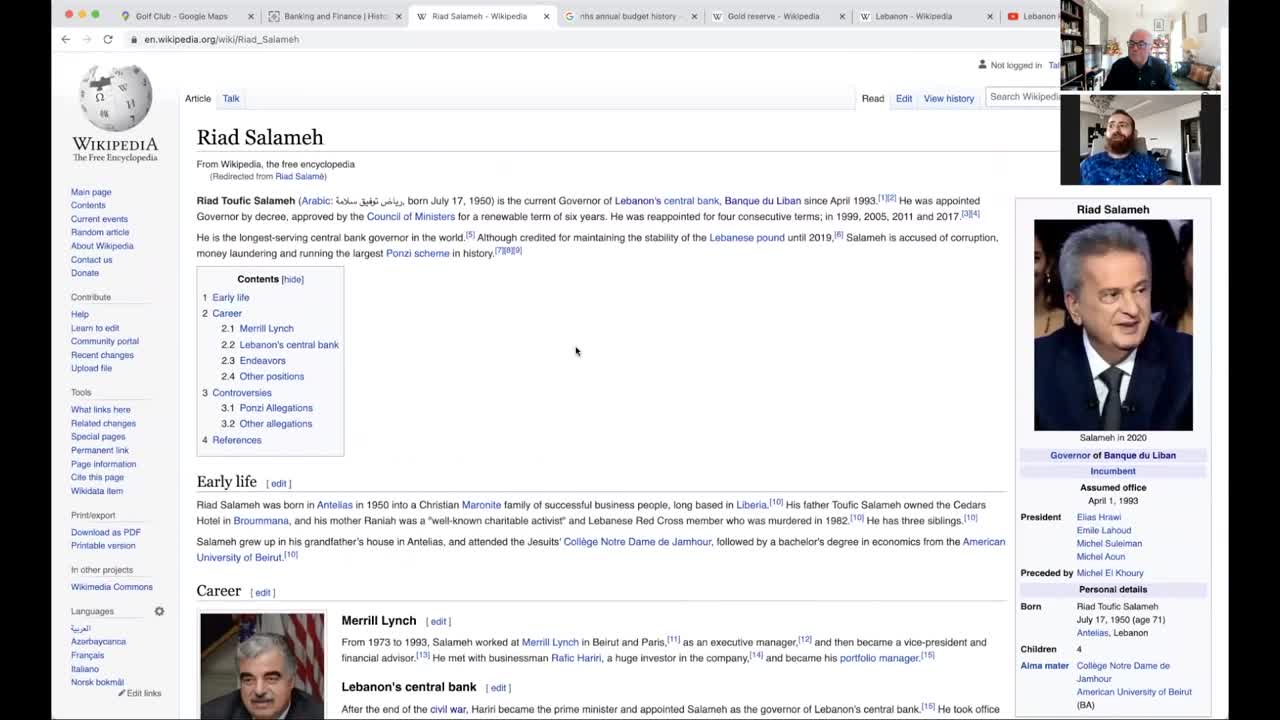Click the browser forward arrow
The width and height of the screenshot is (1280, 720).
point(87,39)
